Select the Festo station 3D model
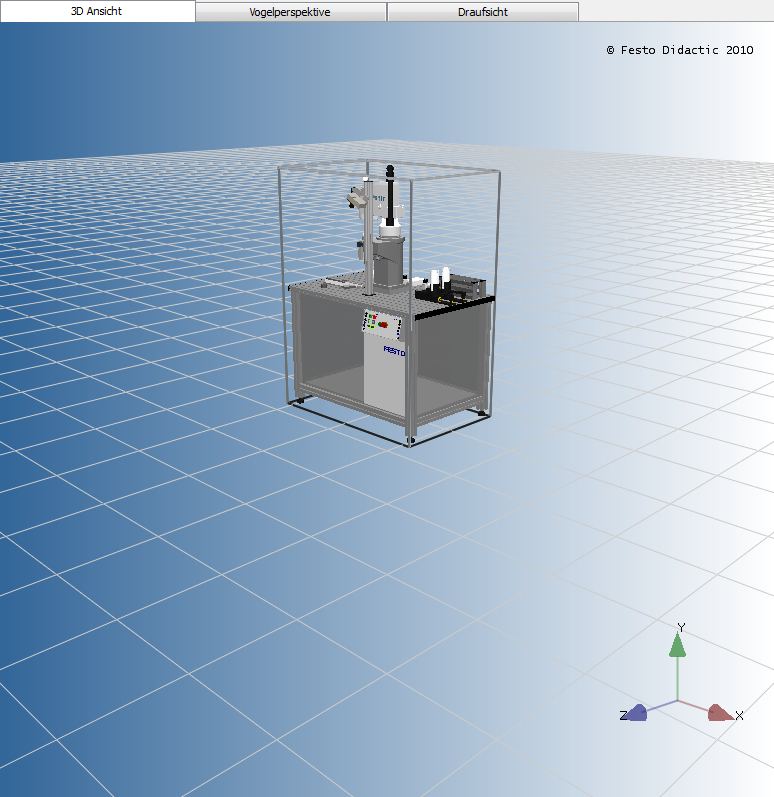774x797 pixels. click(390, 303)
